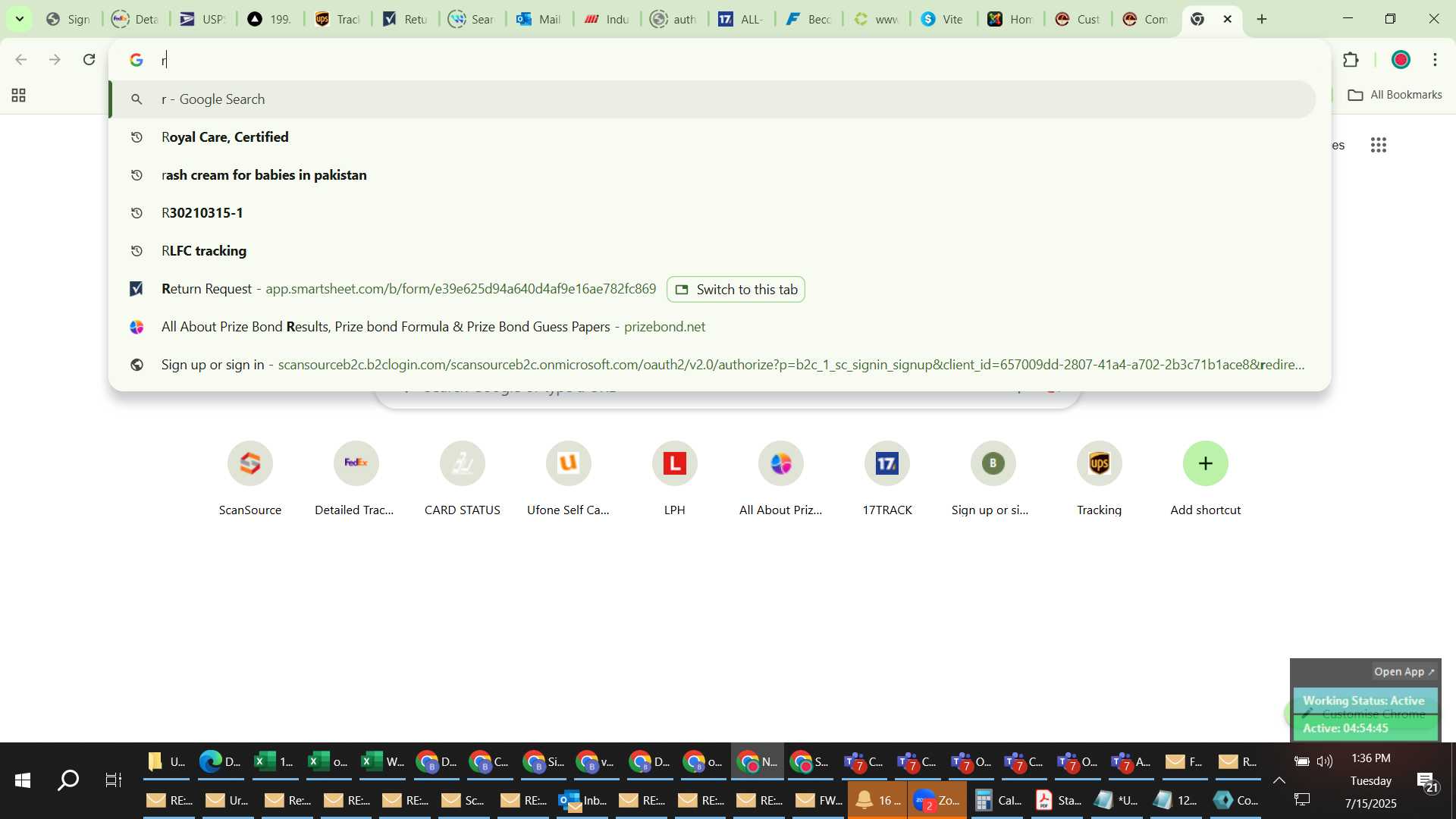Open 17TRACK shortcut

coord(887,479)
